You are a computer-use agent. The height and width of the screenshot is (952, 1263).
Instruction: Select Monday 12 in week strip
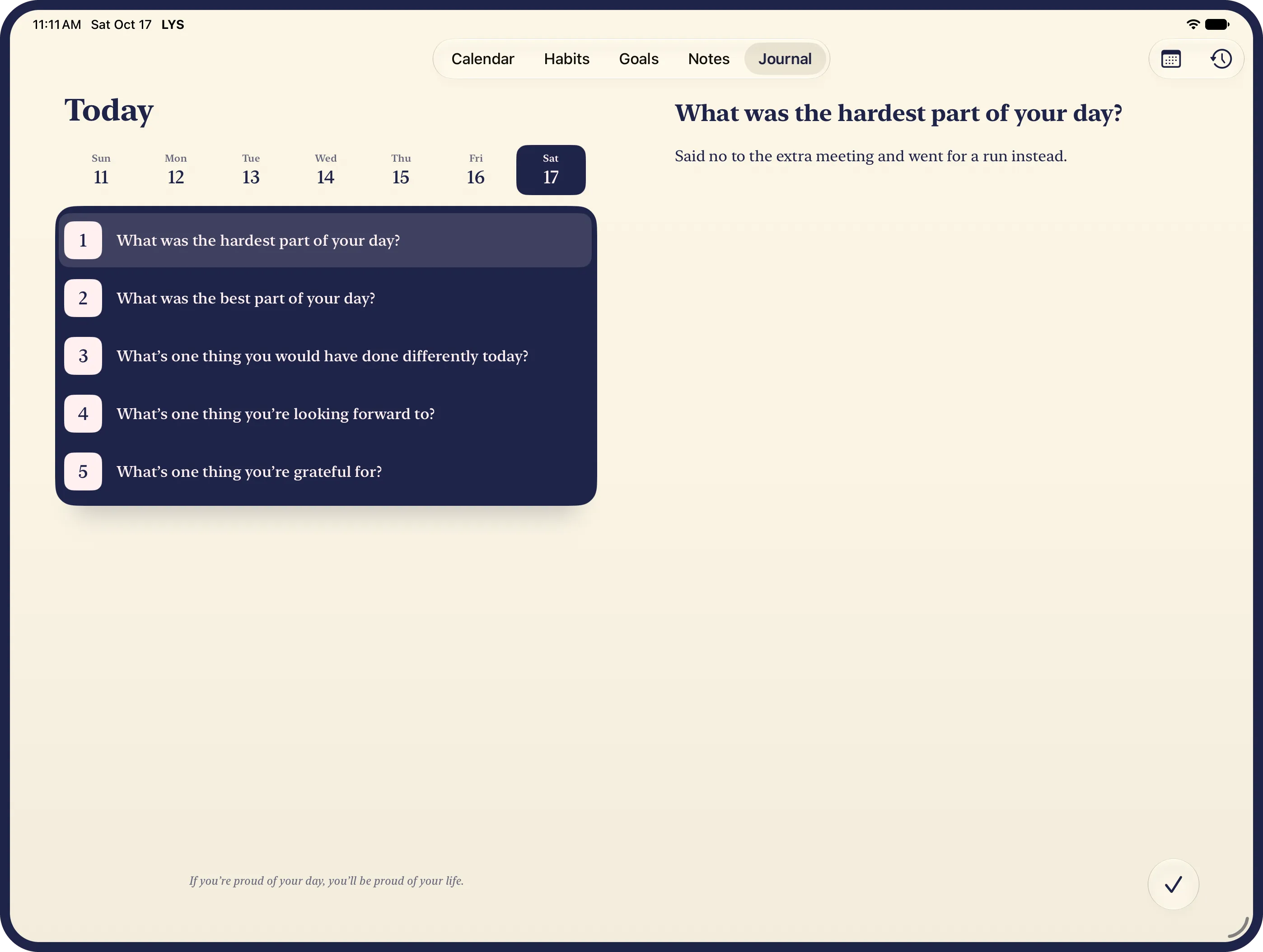coord(176,170)
